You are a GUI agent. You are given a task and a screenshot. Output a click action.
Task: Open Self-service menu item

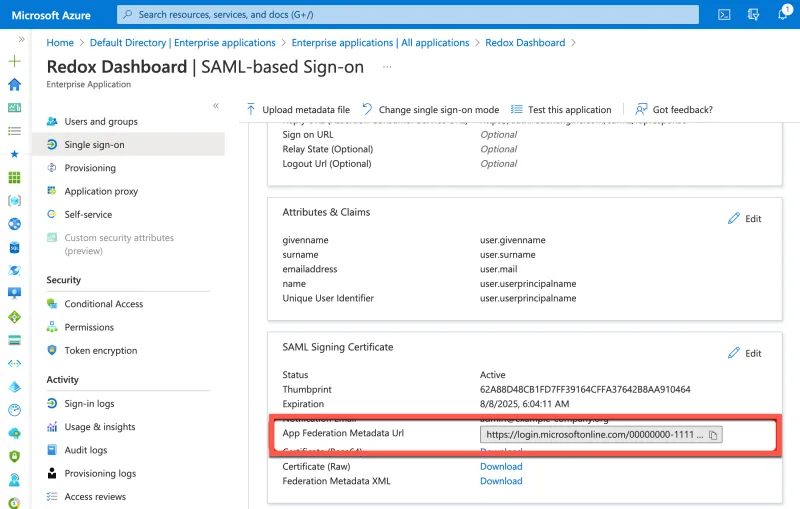tap(128, 214)
